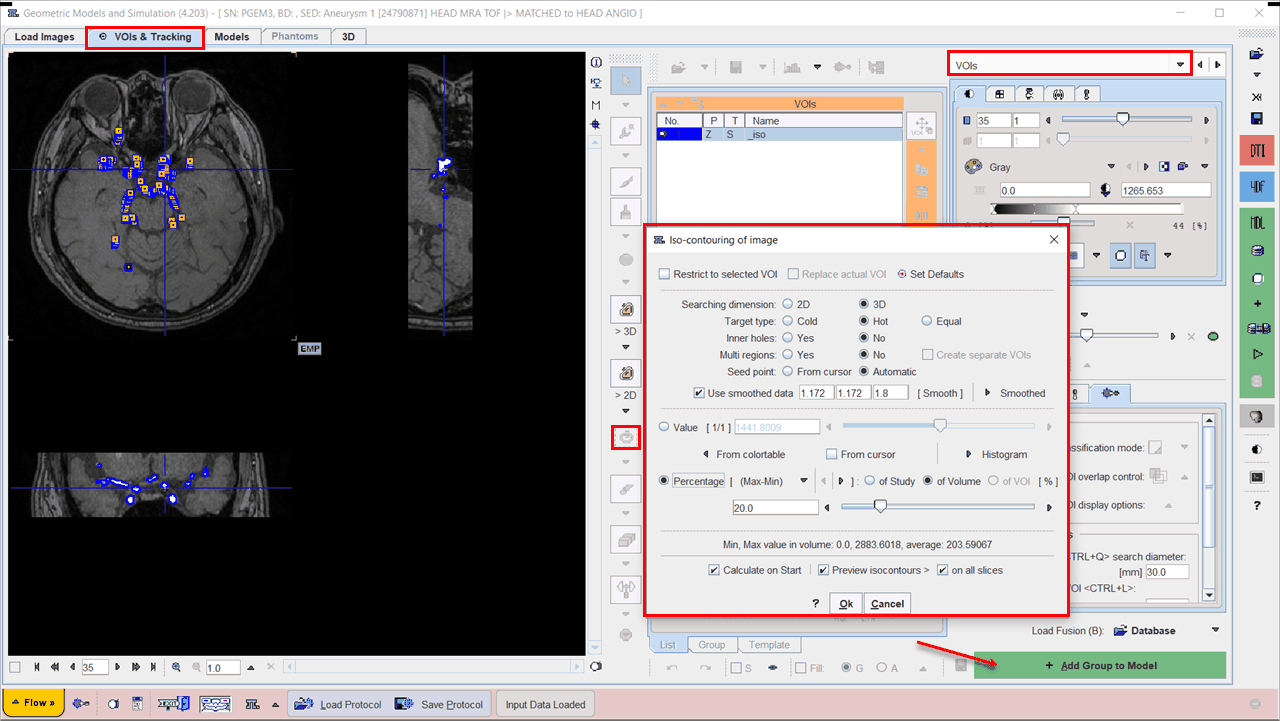The height and width of the screenshot is (721, 1280).
Task: Click the statistics histogram icon in the VOIs toolbar
Action: pos(793,67)
